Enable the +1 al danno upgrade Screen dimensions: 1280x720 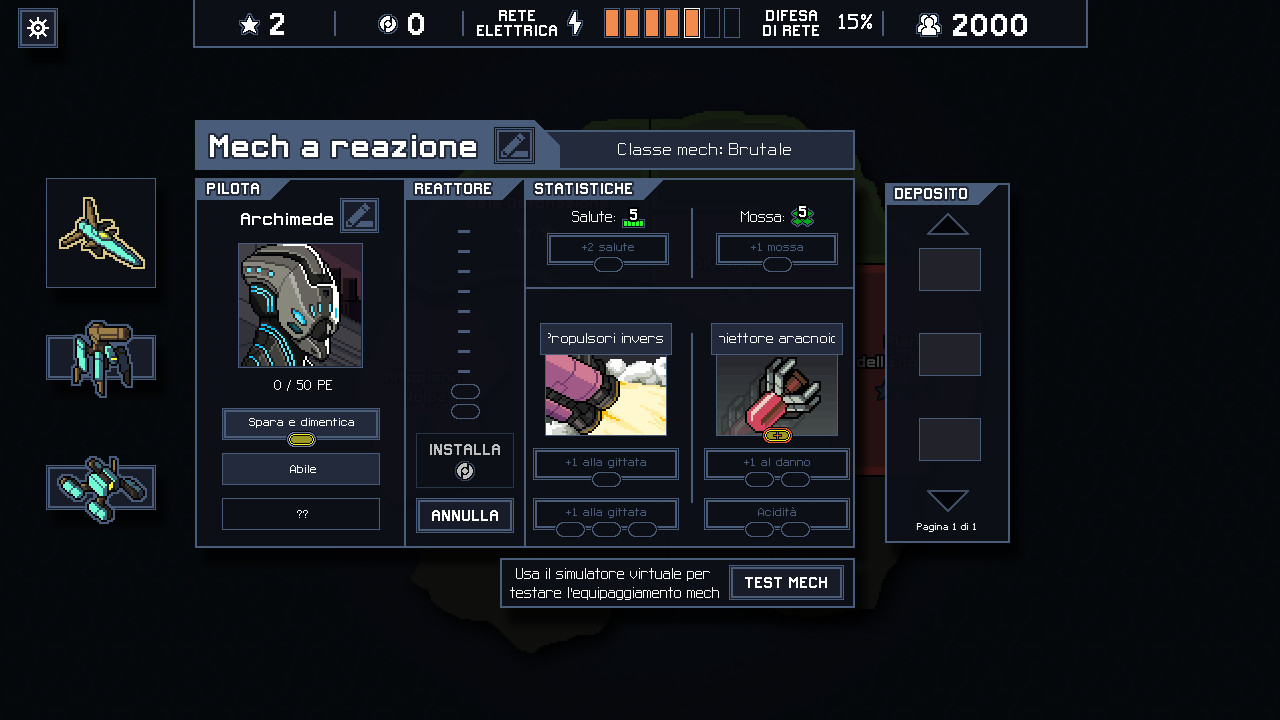coord(777,464)
